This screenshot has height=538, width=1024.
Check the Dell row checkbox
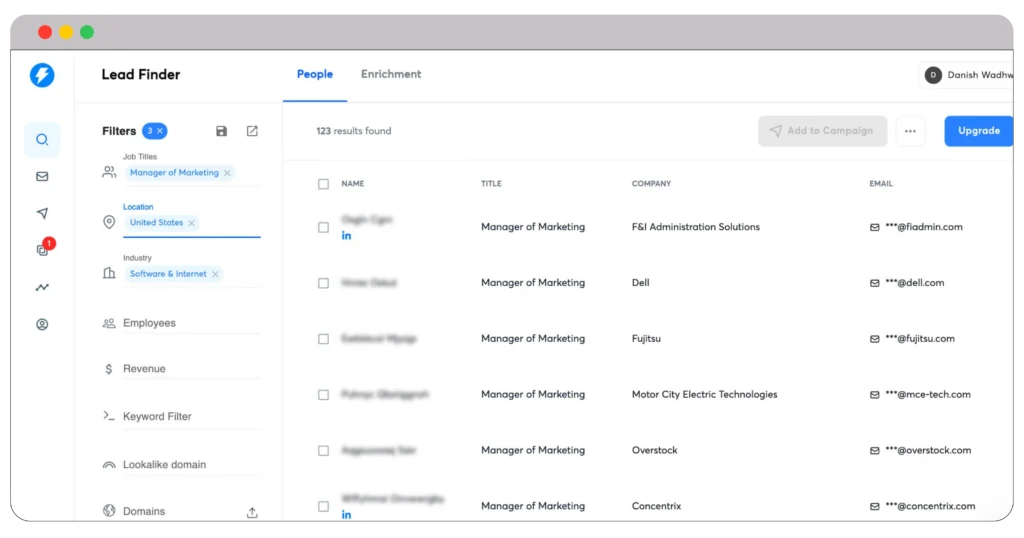pyautogui.click(x=323, y=283)
